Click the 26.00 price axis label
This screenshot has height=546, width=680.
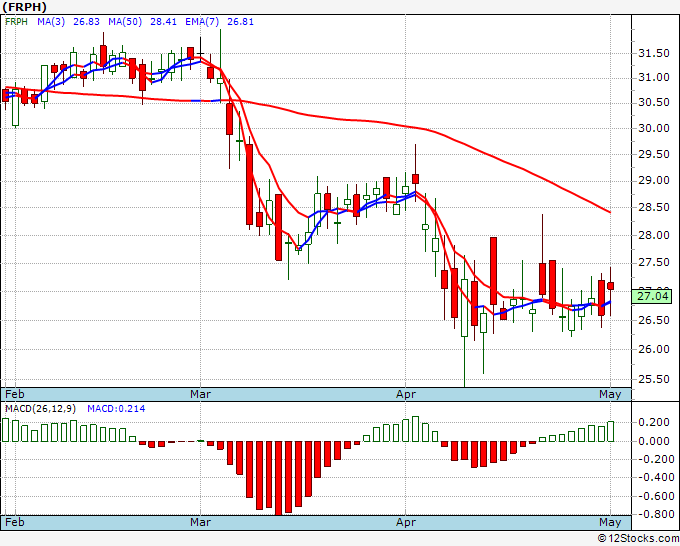point(654,349)
